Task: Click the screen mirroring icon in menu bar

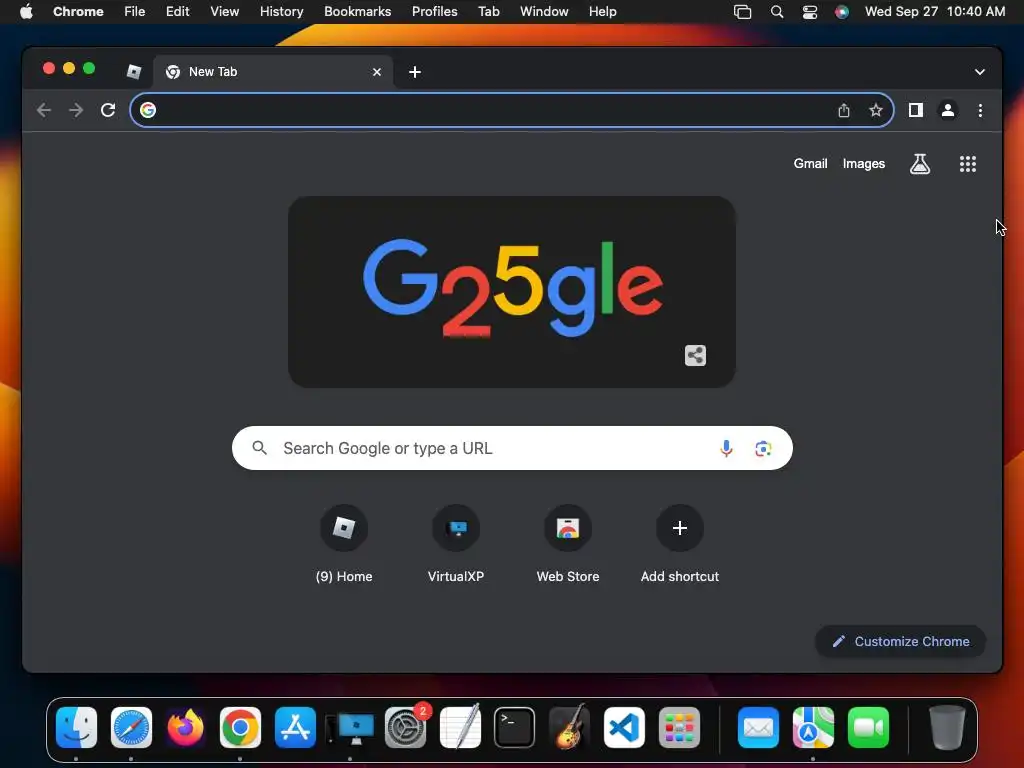Action: [x=743, y=12]
